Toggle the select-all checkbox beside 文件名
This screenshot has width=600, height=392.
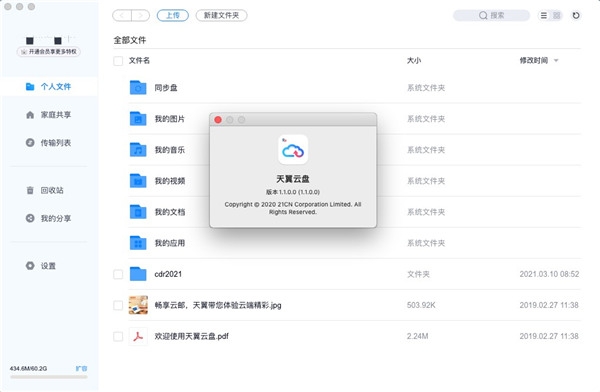(x=118, y=61)
